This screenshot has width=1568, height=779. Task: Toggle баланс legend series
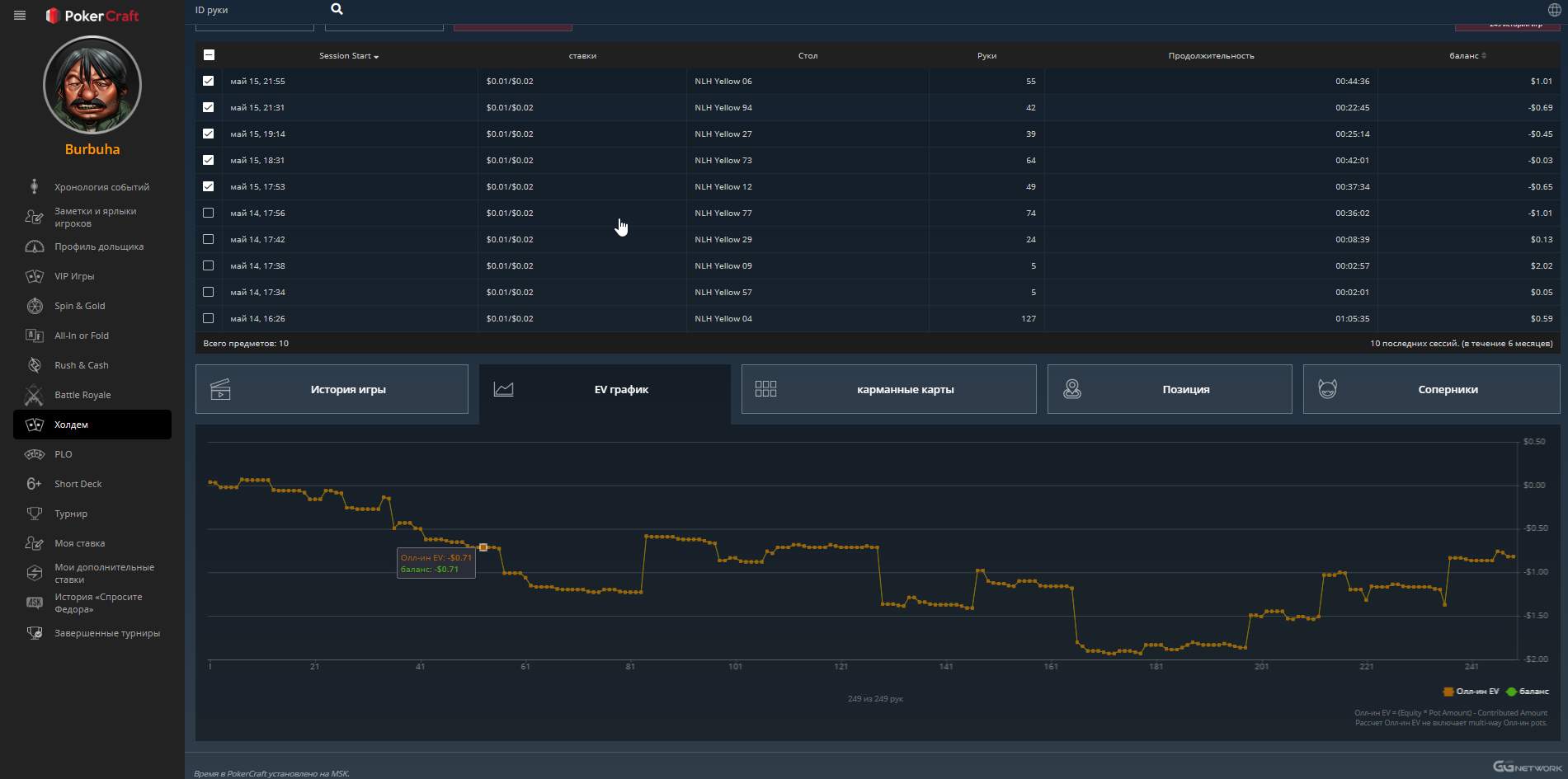tap(1528, 692)
